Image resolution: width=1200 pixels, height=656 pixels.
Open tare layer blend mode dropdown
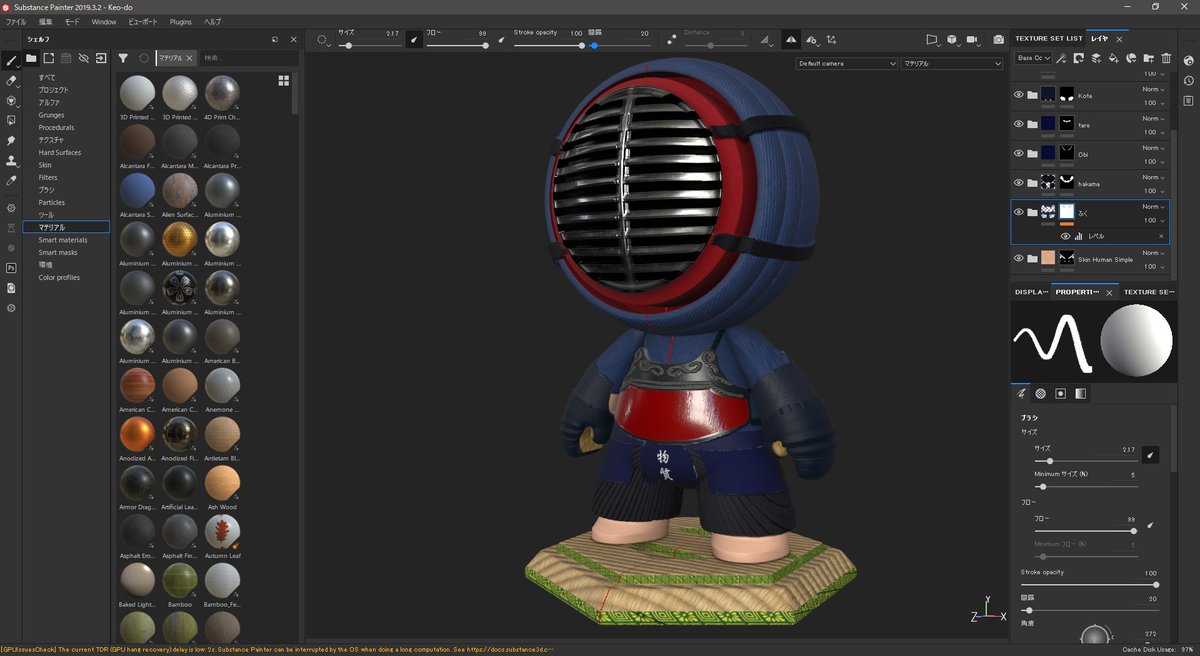[1154, 118]
